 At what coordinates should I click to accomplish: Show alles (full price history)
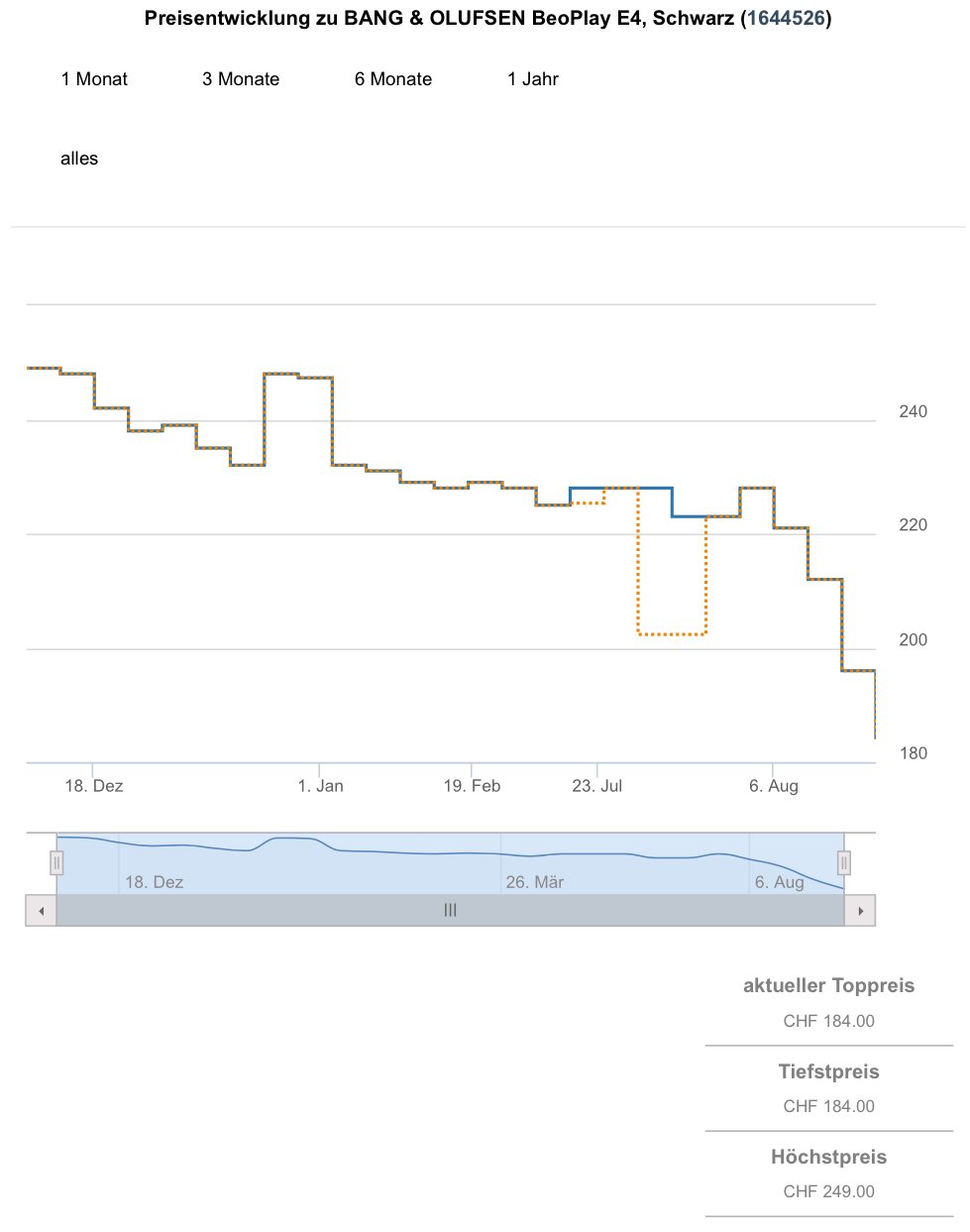(79, 159)
